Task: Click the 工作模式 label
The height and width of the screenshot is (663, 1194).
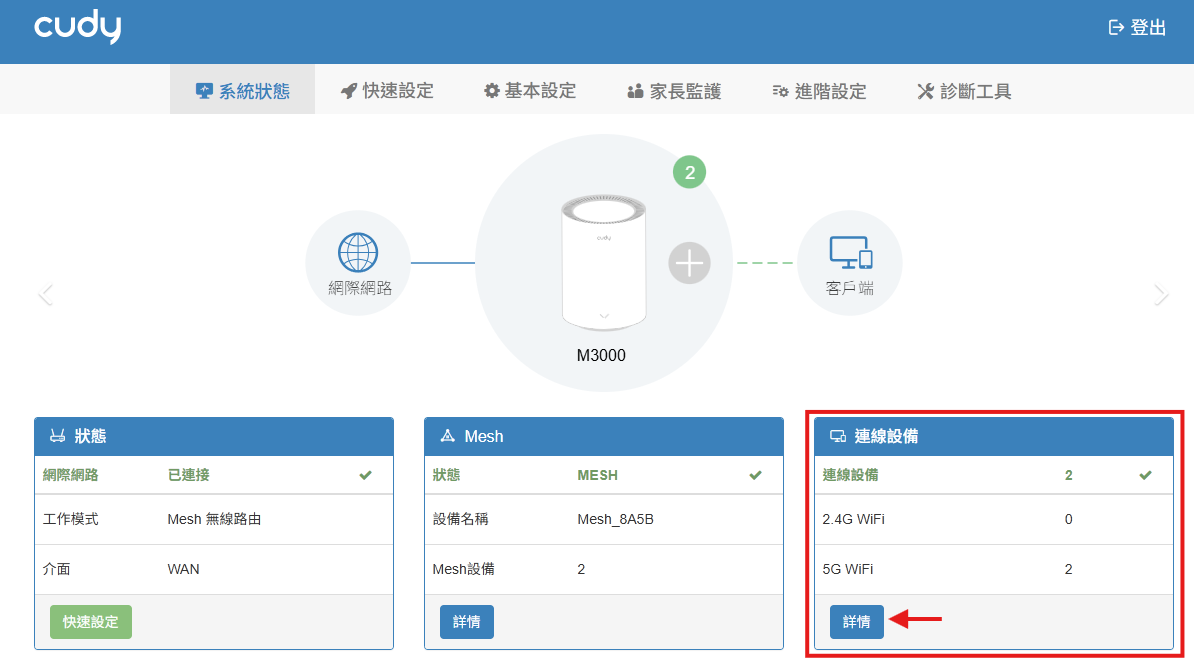Action: point(70,519)
